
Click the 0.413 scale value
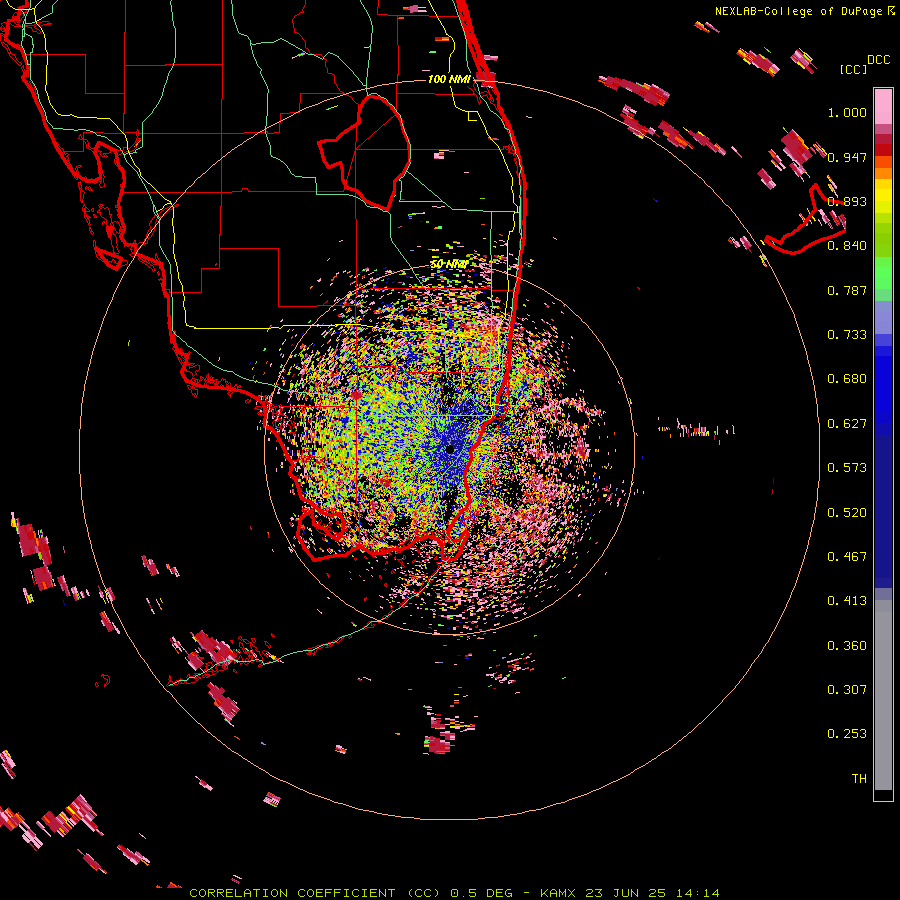pos(847,601)
